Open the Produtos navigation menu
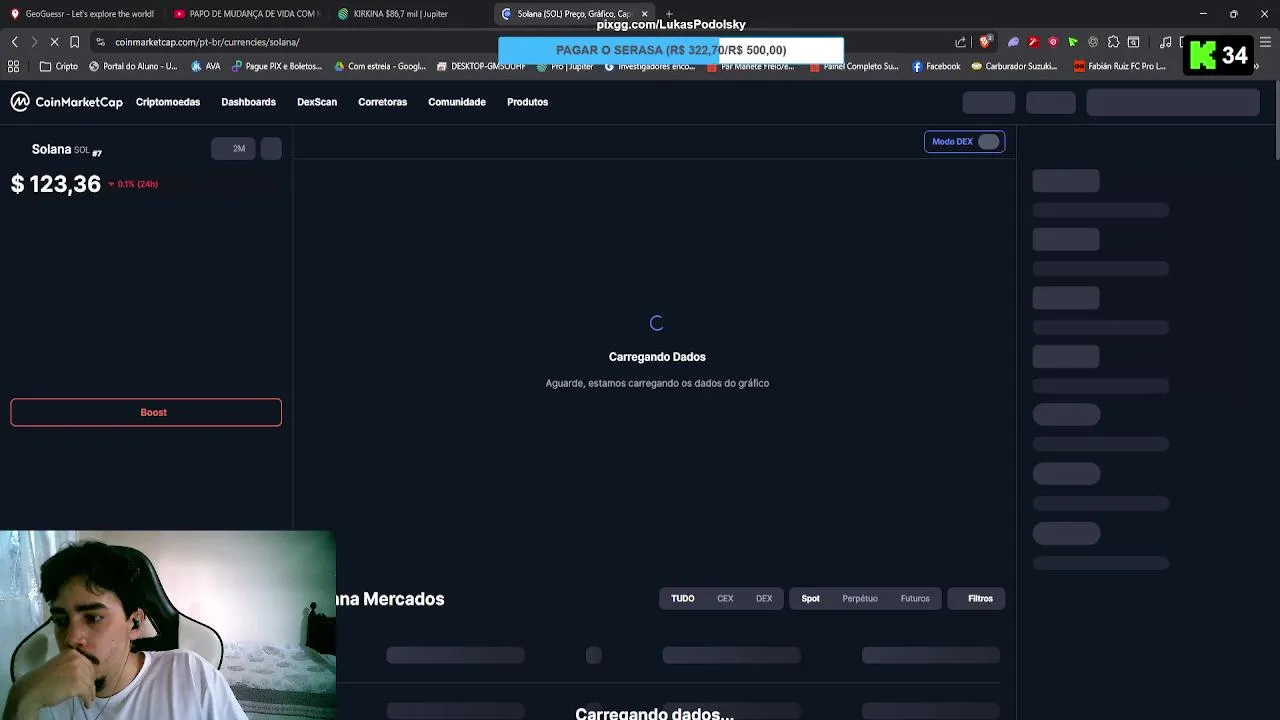The height and width of the screenshot is (720, 1280). click(x=527, y=102)
